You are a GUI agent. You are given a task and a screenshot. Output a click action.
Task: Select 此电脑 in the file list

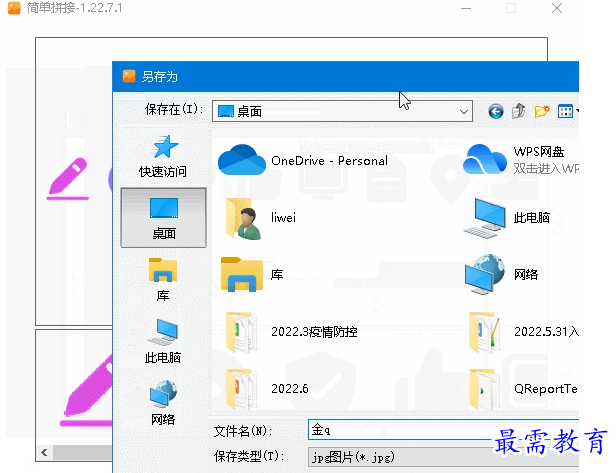[507, 218]
